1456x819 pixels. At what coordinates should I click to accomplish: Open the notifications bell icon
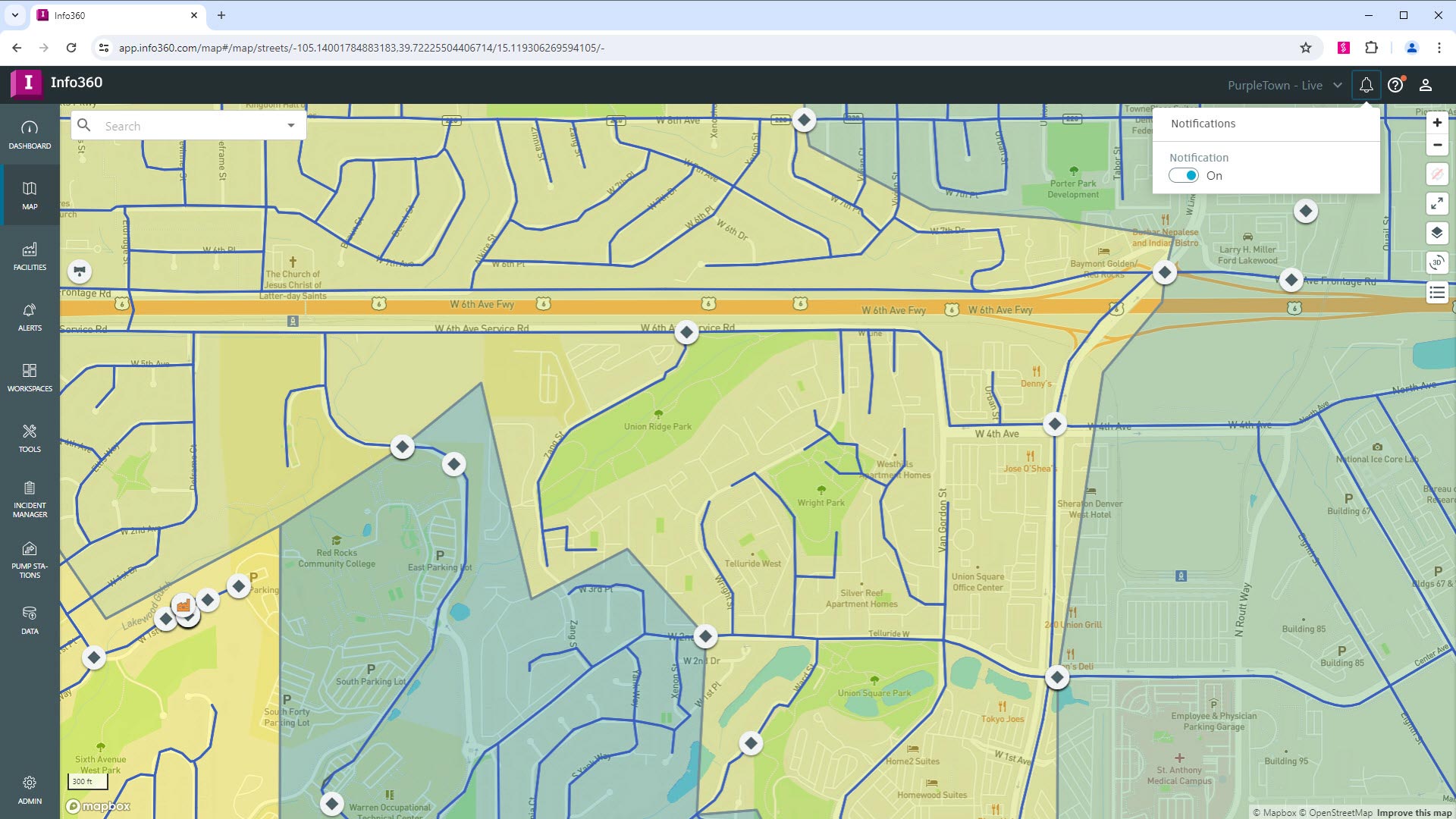[x=1366, y=86]
